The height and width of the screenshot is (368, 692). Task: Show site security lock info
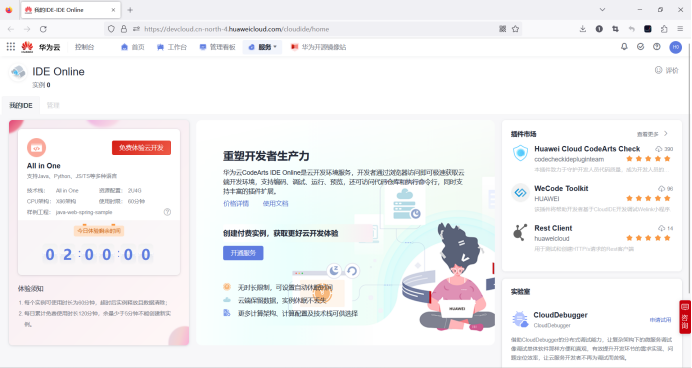(124, 29)
